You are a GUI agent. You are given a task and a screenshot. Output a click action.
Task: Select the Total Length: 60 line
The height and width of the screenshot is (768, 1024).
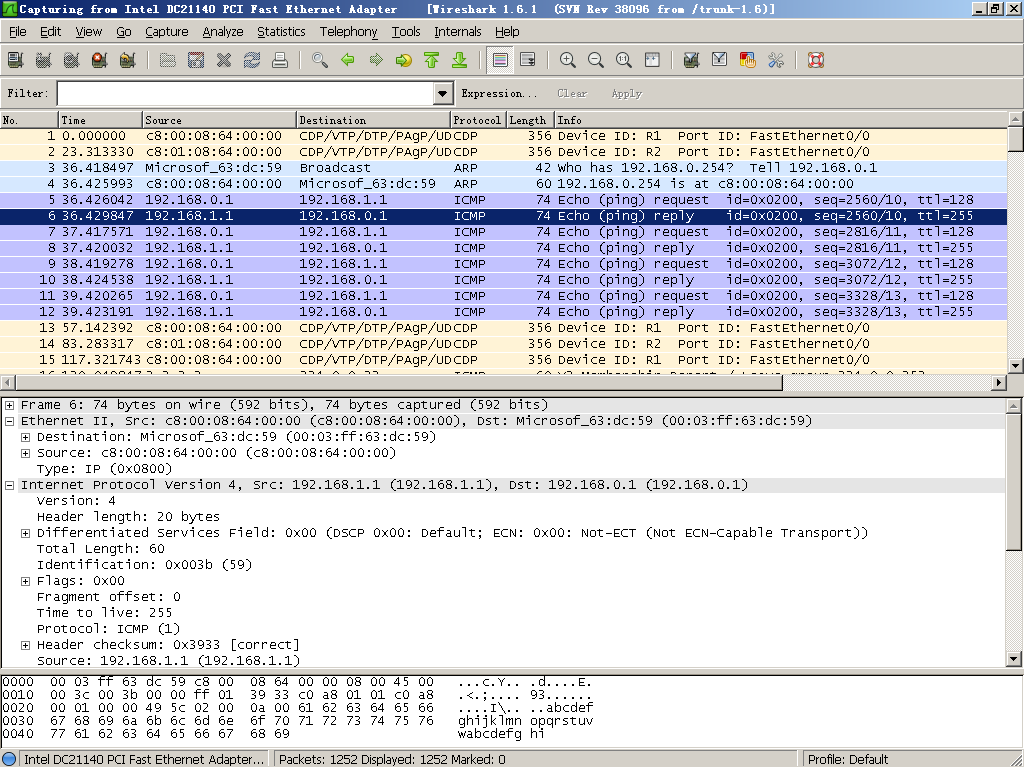101,549
